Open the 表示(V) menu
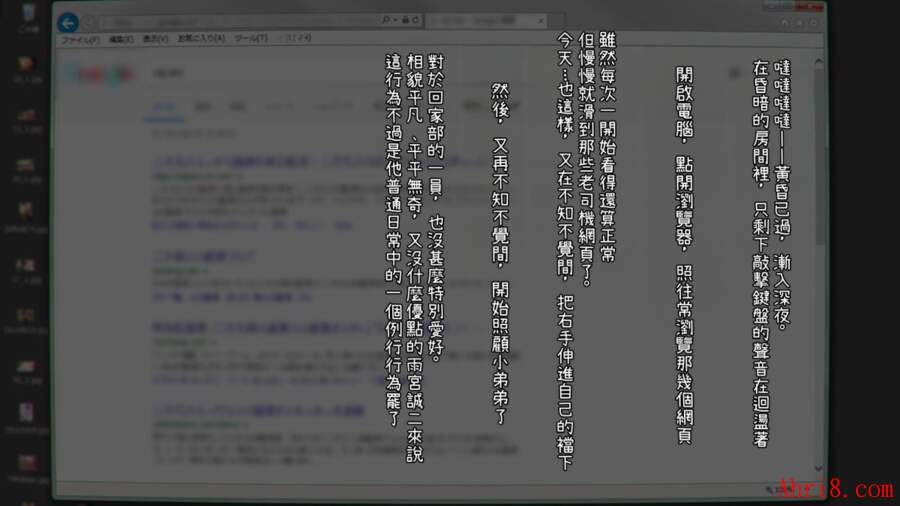This screenshot has width=900, height=506. coord(155,39)
